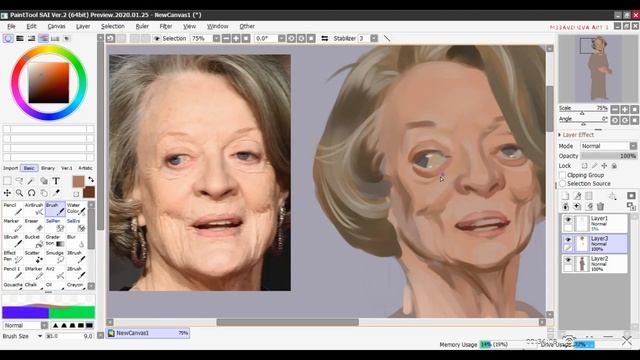Viewport: 640px width, 360px height.
Task: Zoom out navigator with minus button
Action: tap(615, 109)
